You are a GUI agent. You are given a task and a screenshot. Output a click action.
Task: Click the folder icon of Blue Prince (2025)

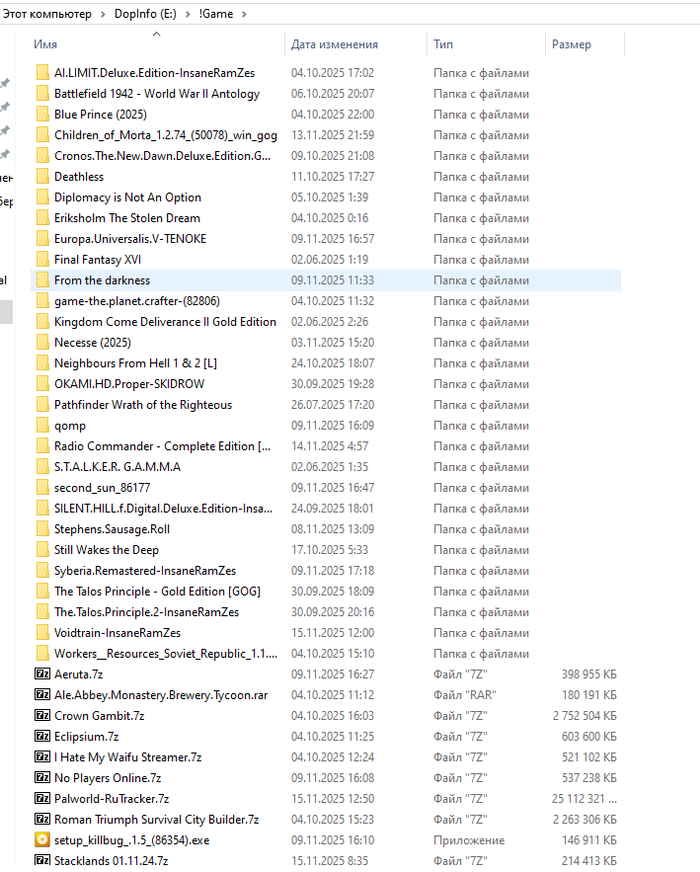(x=42, y=114)
